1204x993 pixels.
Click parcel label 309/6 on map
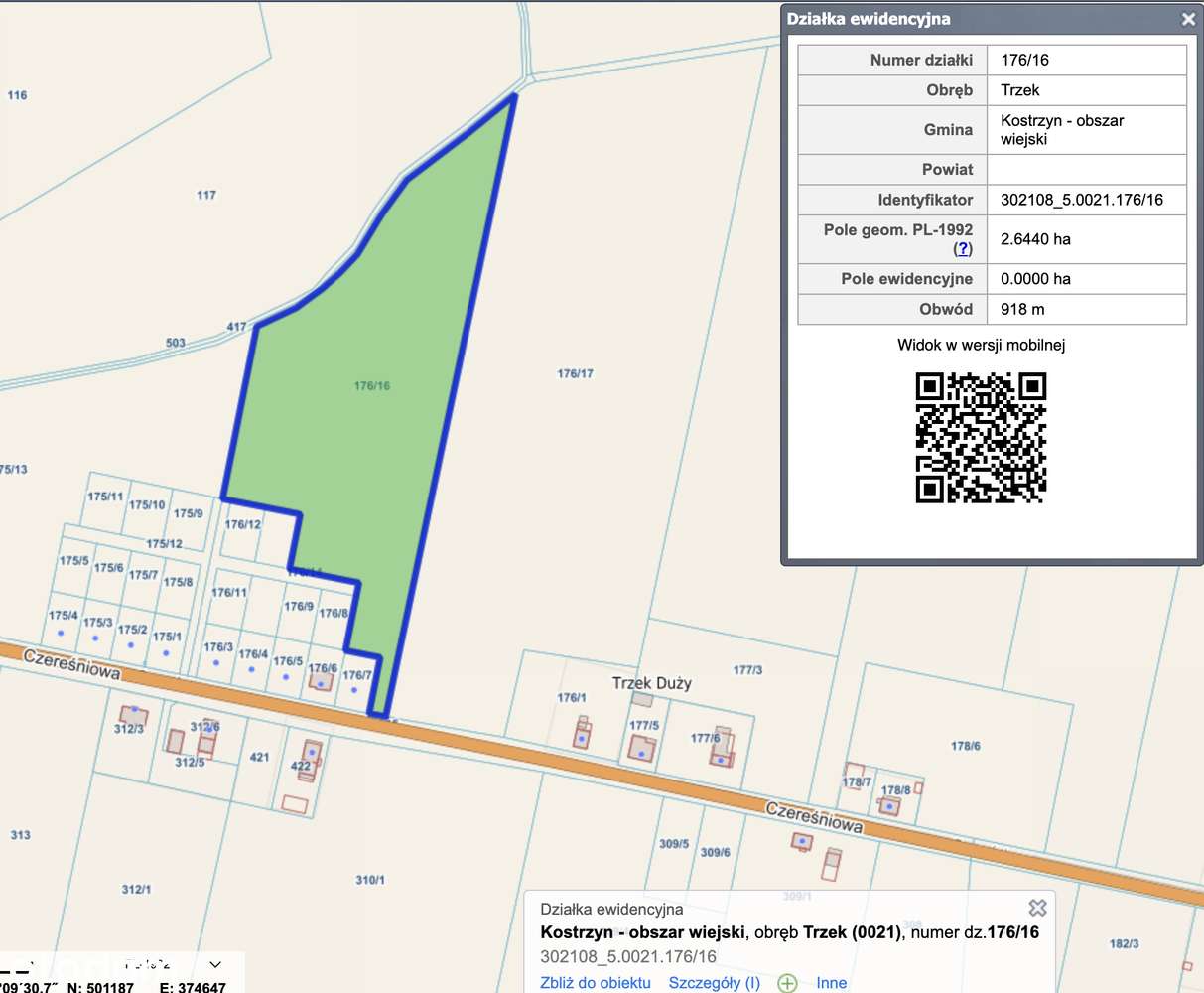[715, 852]
